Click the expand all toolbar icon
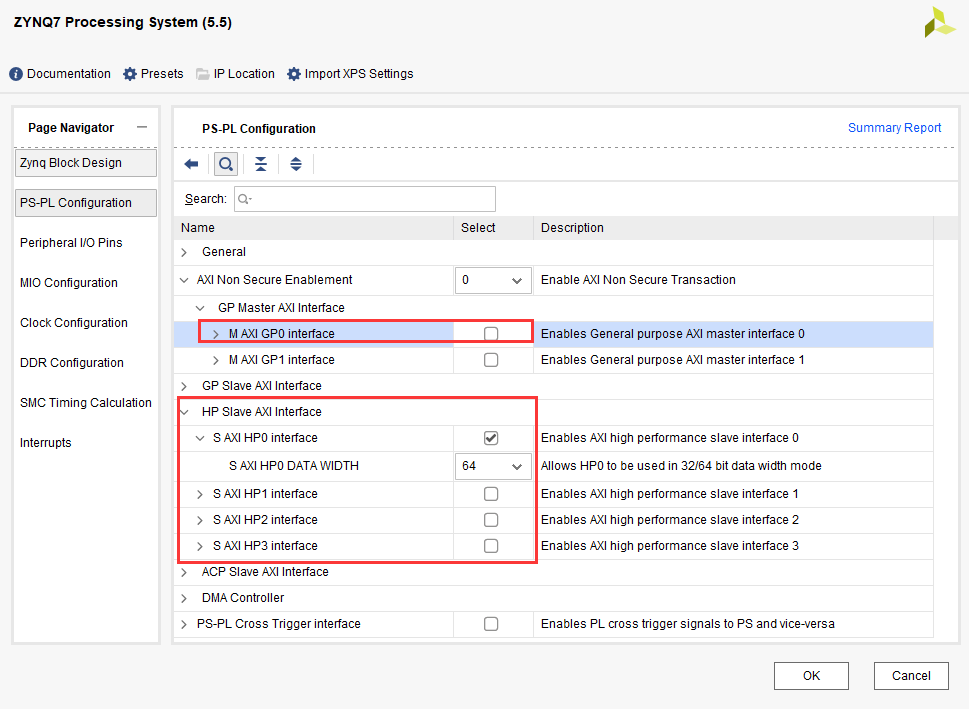 [x=296, y=164]
